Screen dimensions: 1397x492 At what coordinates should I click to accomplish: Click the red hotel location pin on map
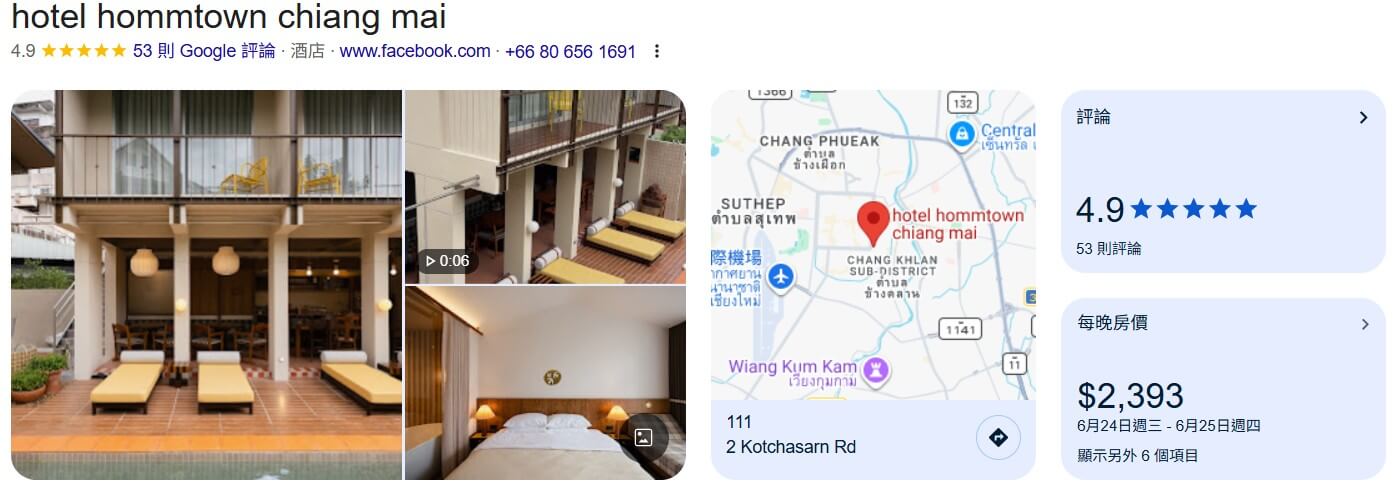(x=874, y=224)
